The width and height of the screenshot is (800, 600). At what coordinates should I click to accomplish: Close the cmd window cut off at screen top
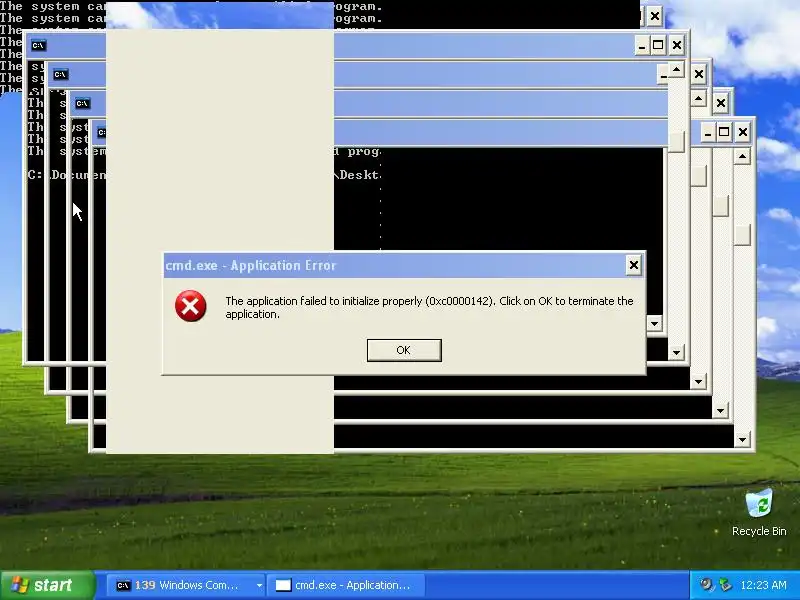pos(655,16)
